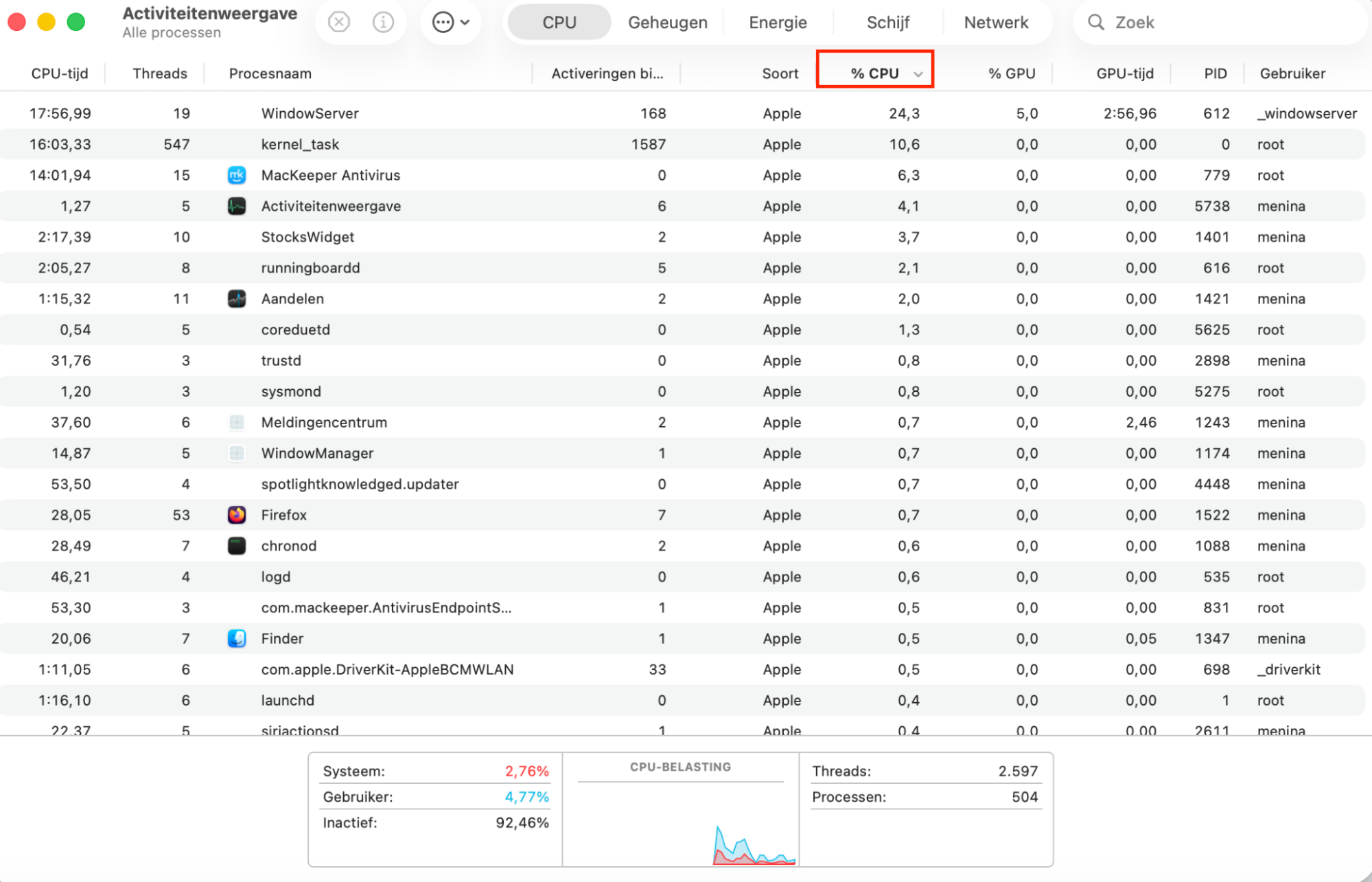Open the process info (i) toolbar icon
This screenshot has height=882, width=1372.
[x=383, y=23]
